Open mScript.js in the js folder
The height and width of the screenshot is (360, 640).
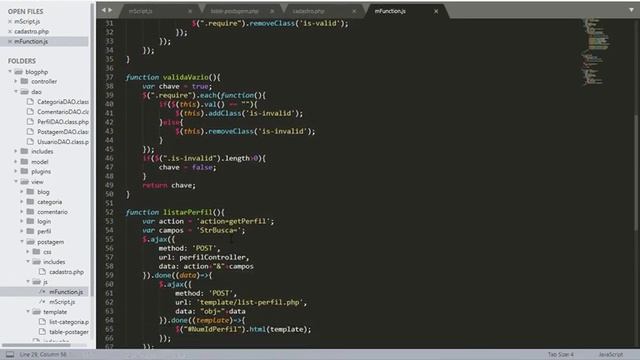tap(62, 302)
